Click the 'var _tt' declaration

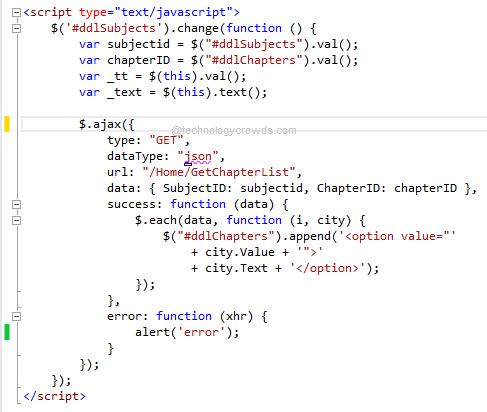pos(162,76)
